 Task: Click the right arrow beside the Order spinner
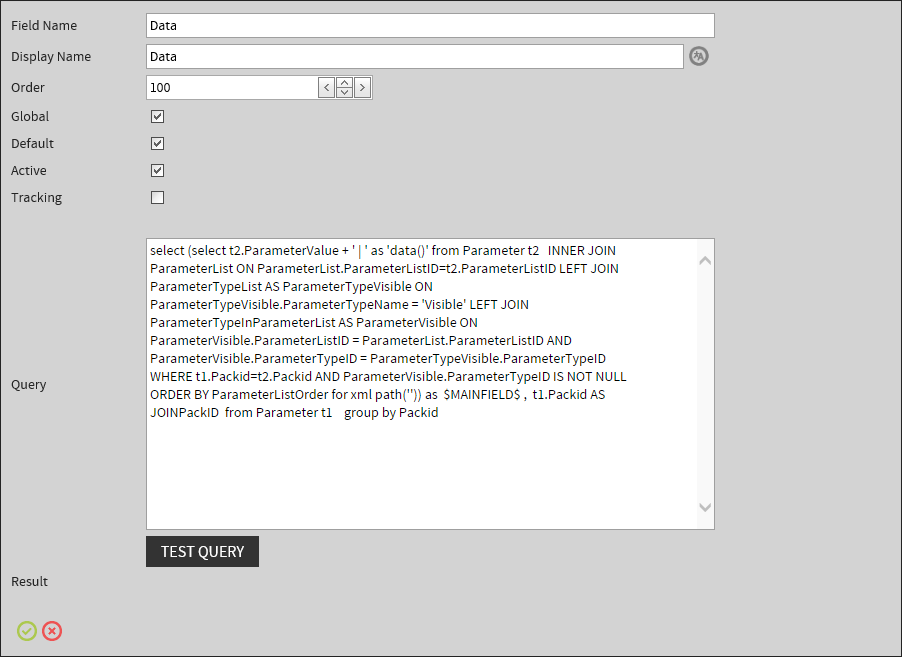pyautogui.click(x=362, y=87)
